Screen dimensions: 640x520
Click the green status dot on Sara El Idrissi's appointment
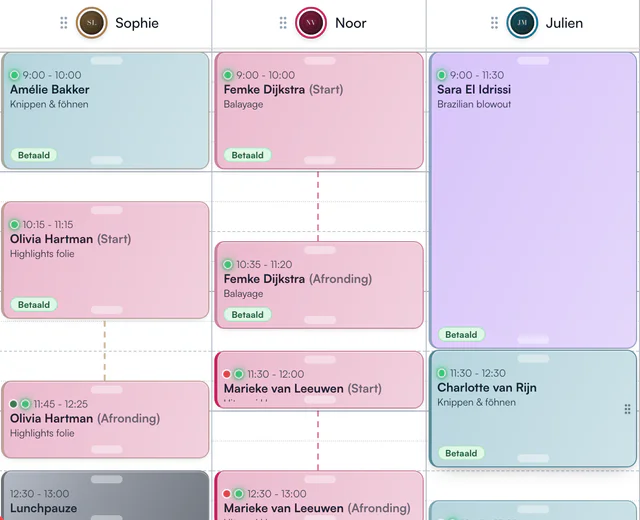441,75
